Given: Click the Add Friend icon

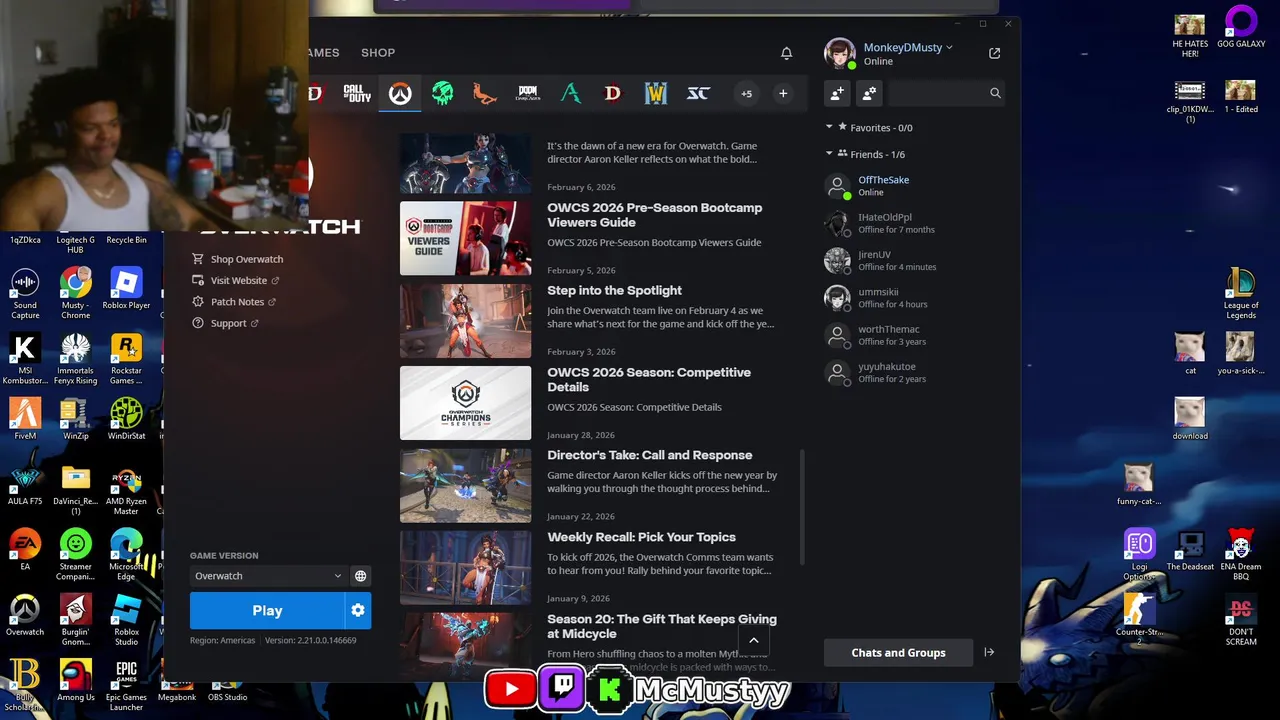Looking at the screenshot, I should [837, 93].
